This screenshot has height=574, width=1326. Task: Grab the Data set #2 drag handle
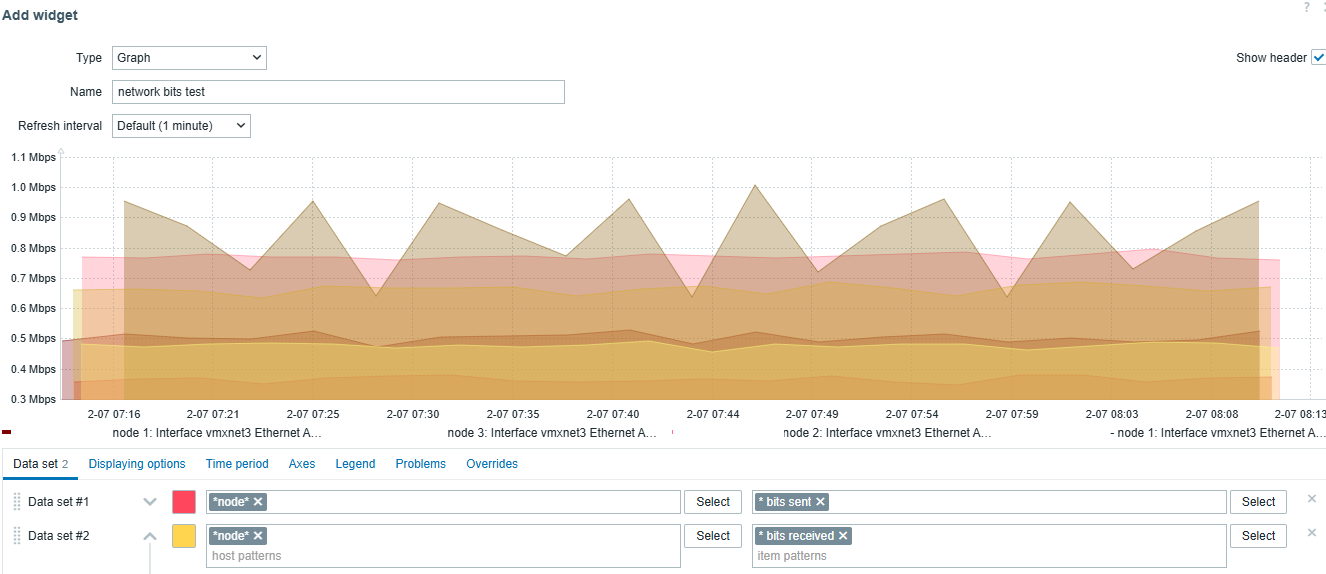point(17,536)
